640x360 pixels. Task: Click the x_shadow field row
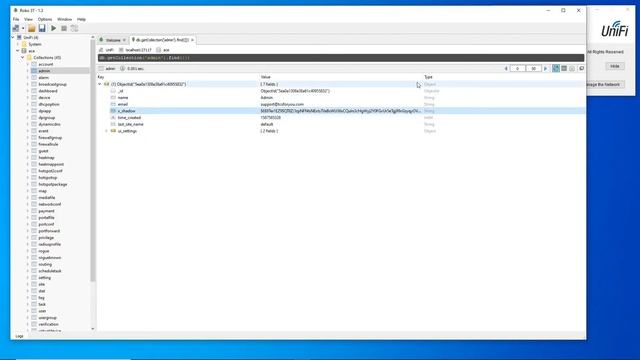(341, 111)
